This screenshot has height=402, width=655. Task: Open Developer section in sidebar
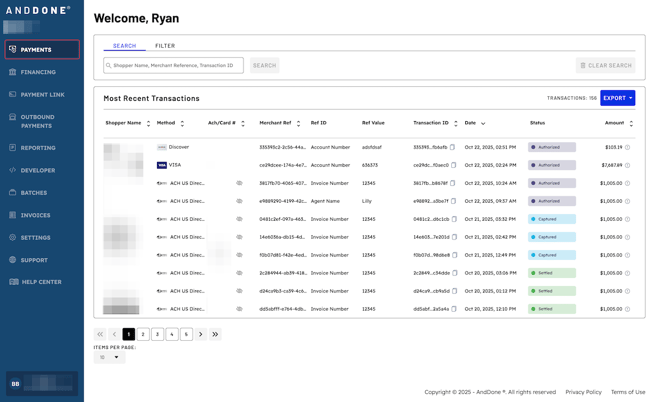point(38,170)
